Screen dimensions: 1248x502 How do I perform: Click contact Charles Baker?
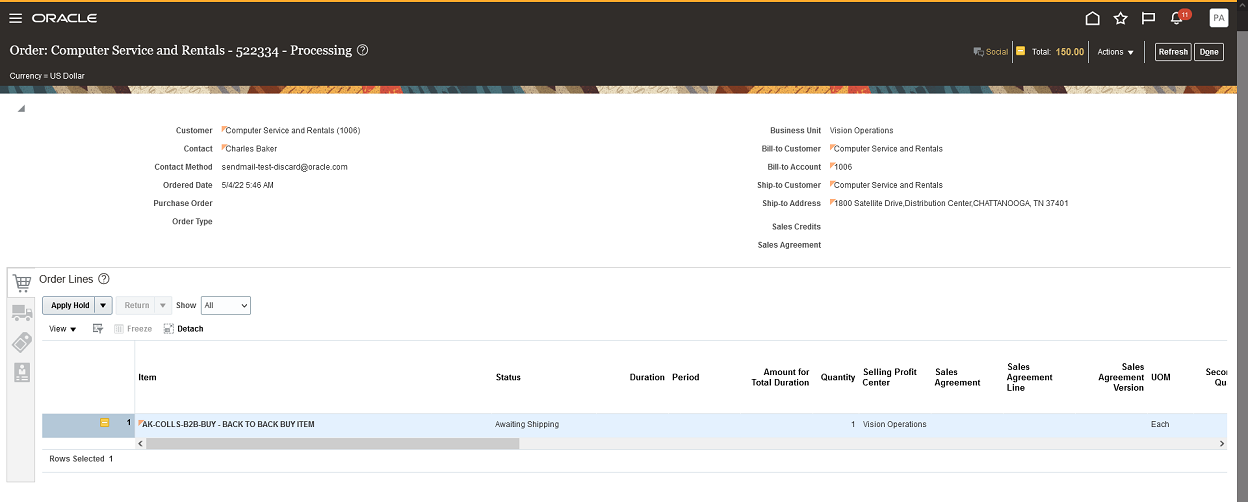[x=252, y=148]
